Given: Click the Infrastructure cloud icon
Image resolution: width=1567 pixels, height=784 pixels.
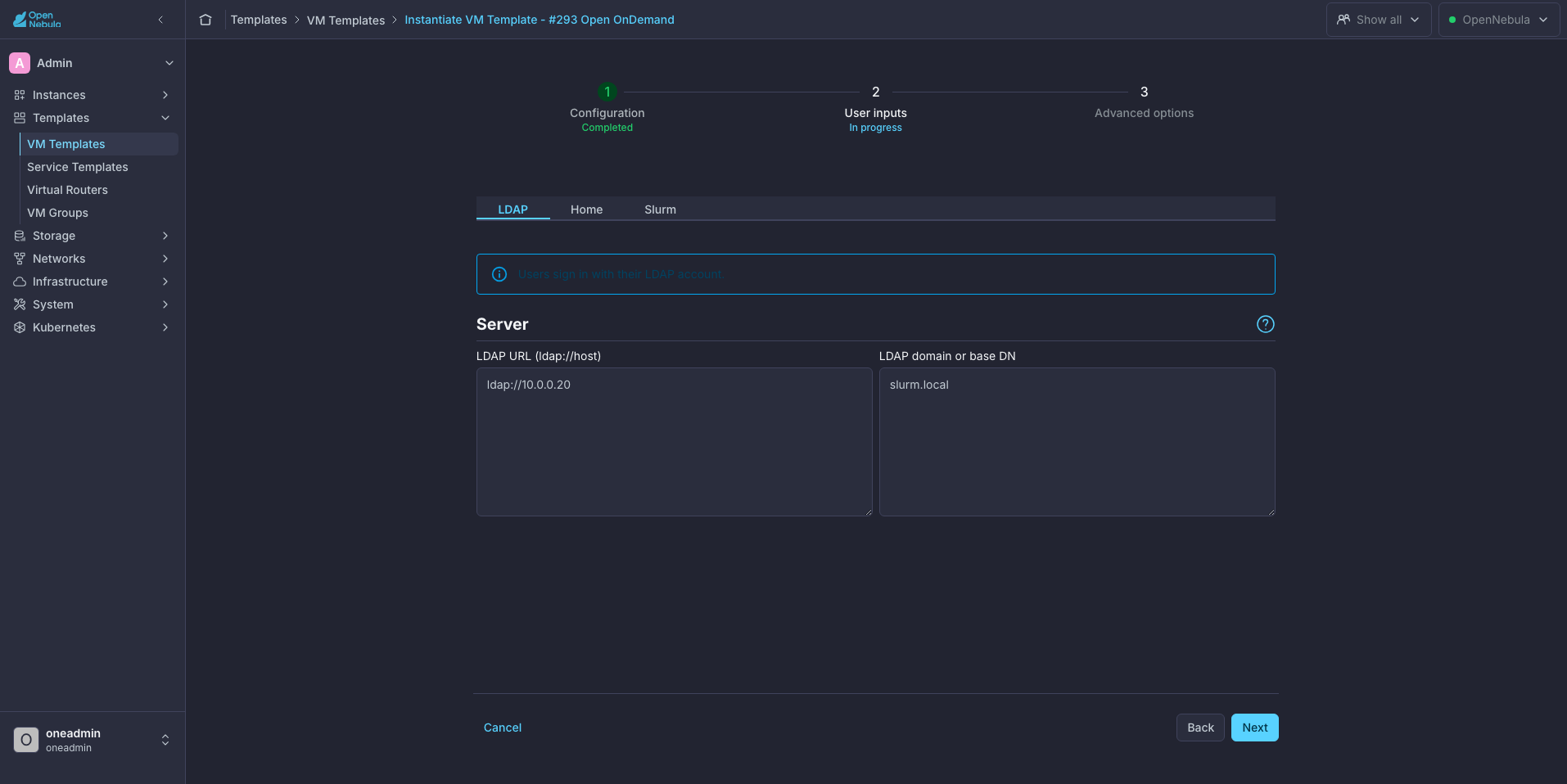Looking at the screenshot, I should click(x=20, y=282).
